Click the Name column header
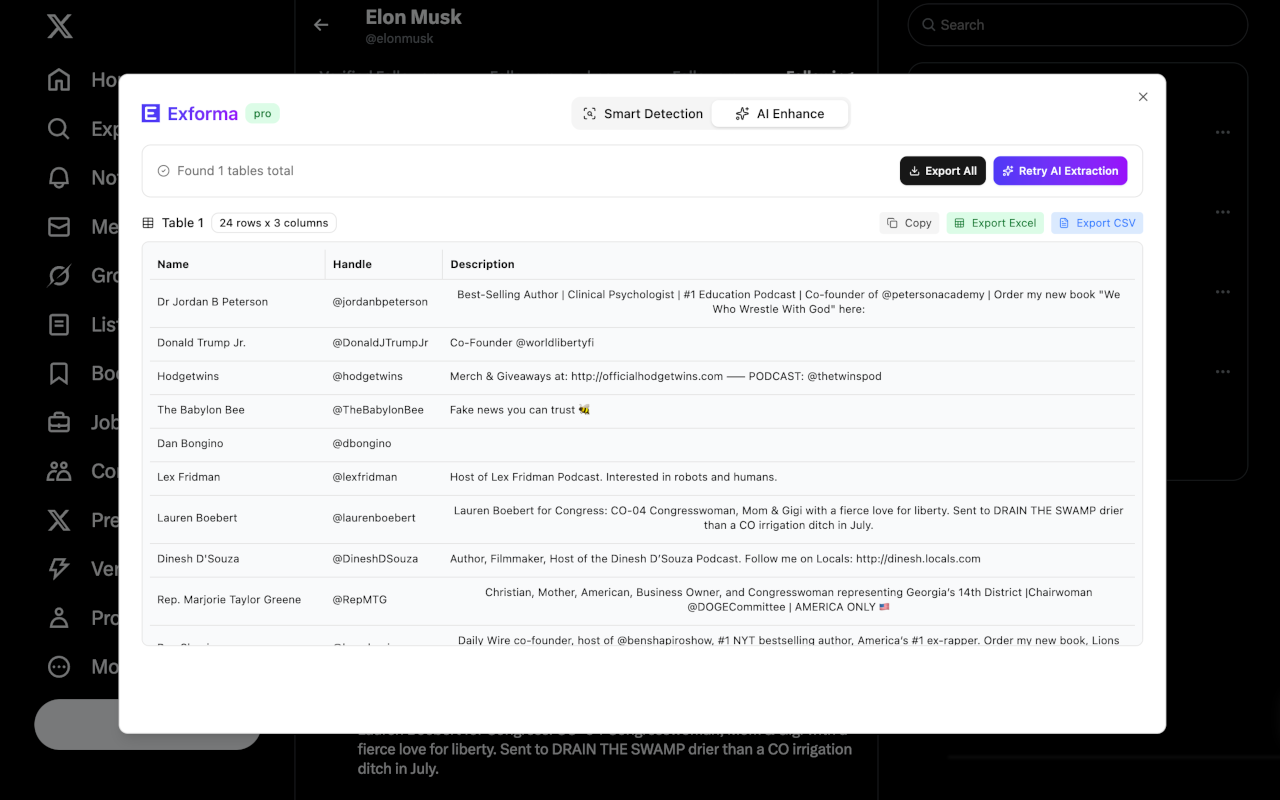 [x=237, y=264]
